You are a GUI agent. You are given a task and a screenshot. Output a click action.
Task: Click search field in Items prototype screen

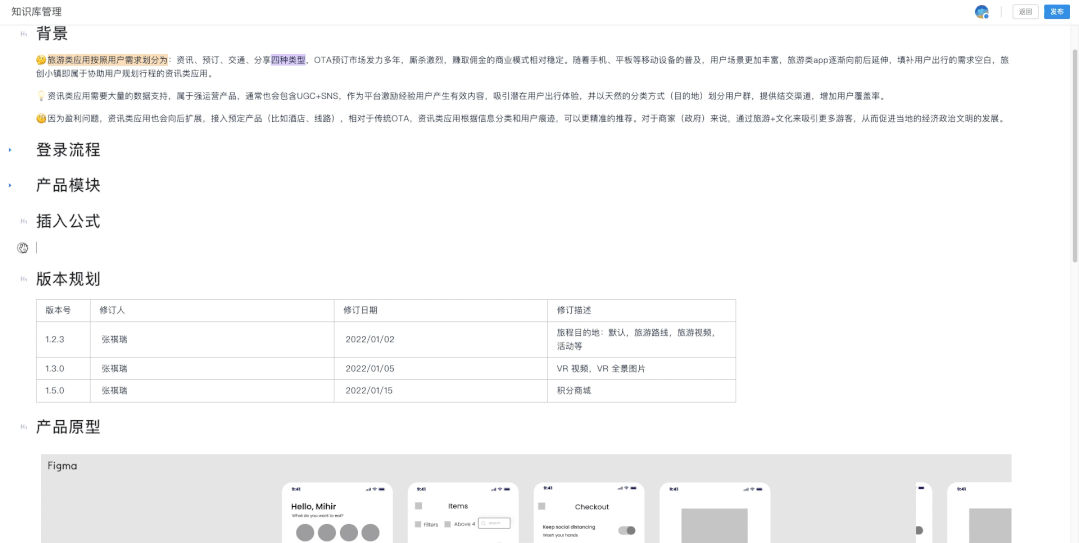click(x=494, y=523)
